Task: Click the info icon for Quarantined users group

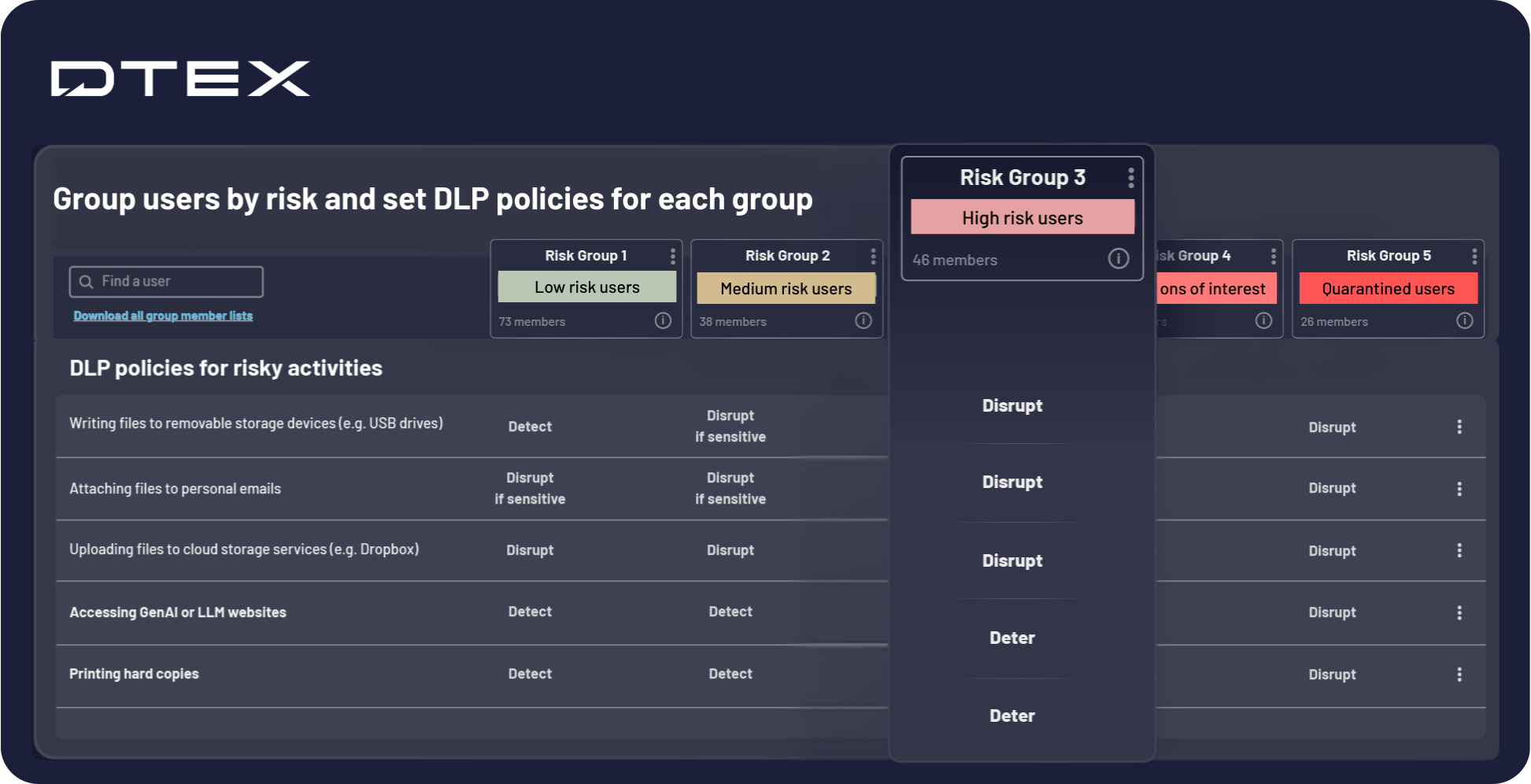Action: click(x=1464, y=320)
